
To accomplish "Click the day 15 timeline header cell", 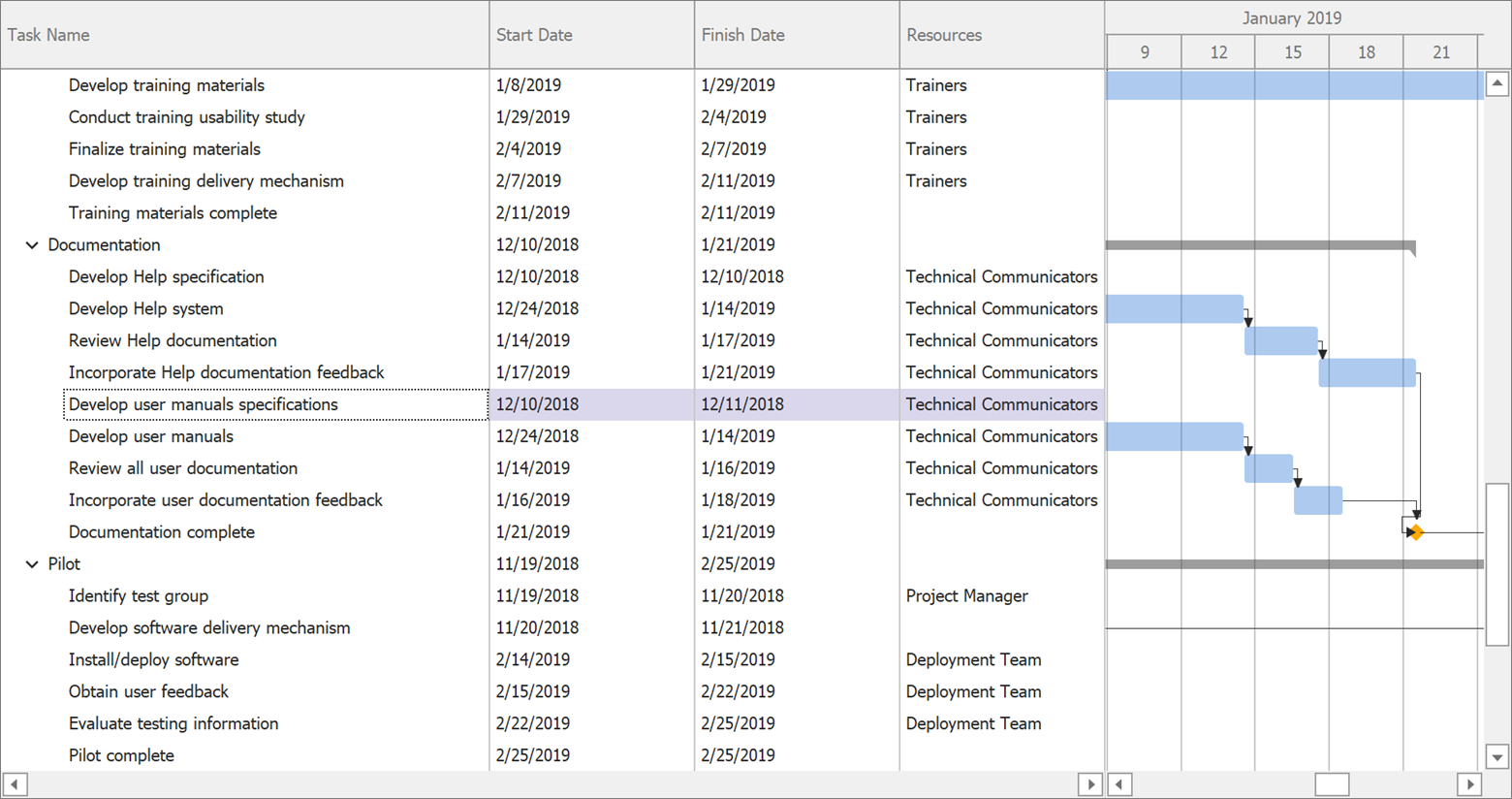I will tap(1292, 52).
